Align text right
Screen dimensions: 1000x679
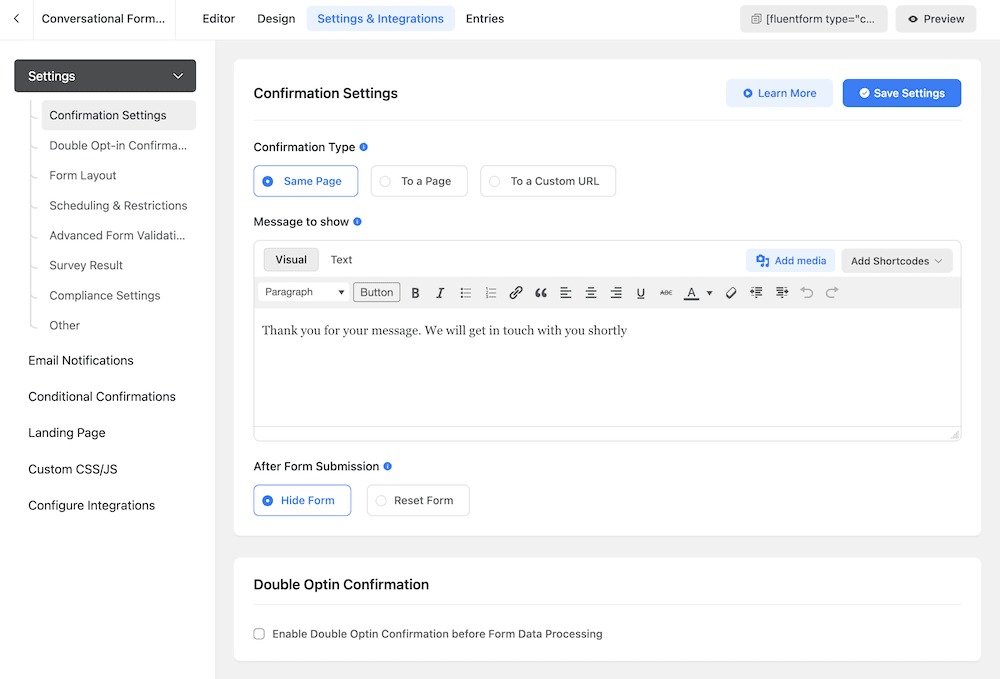pos(616,293)
